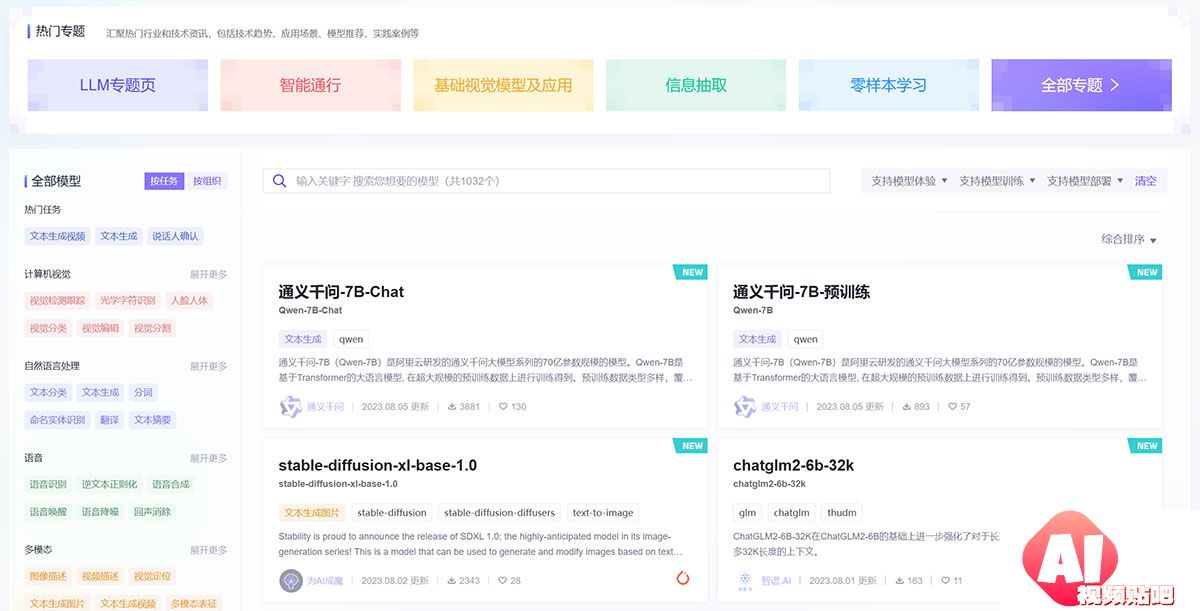Open the 综合排序 sort dropdown
1200x611 pixels.
[1129, 239]
